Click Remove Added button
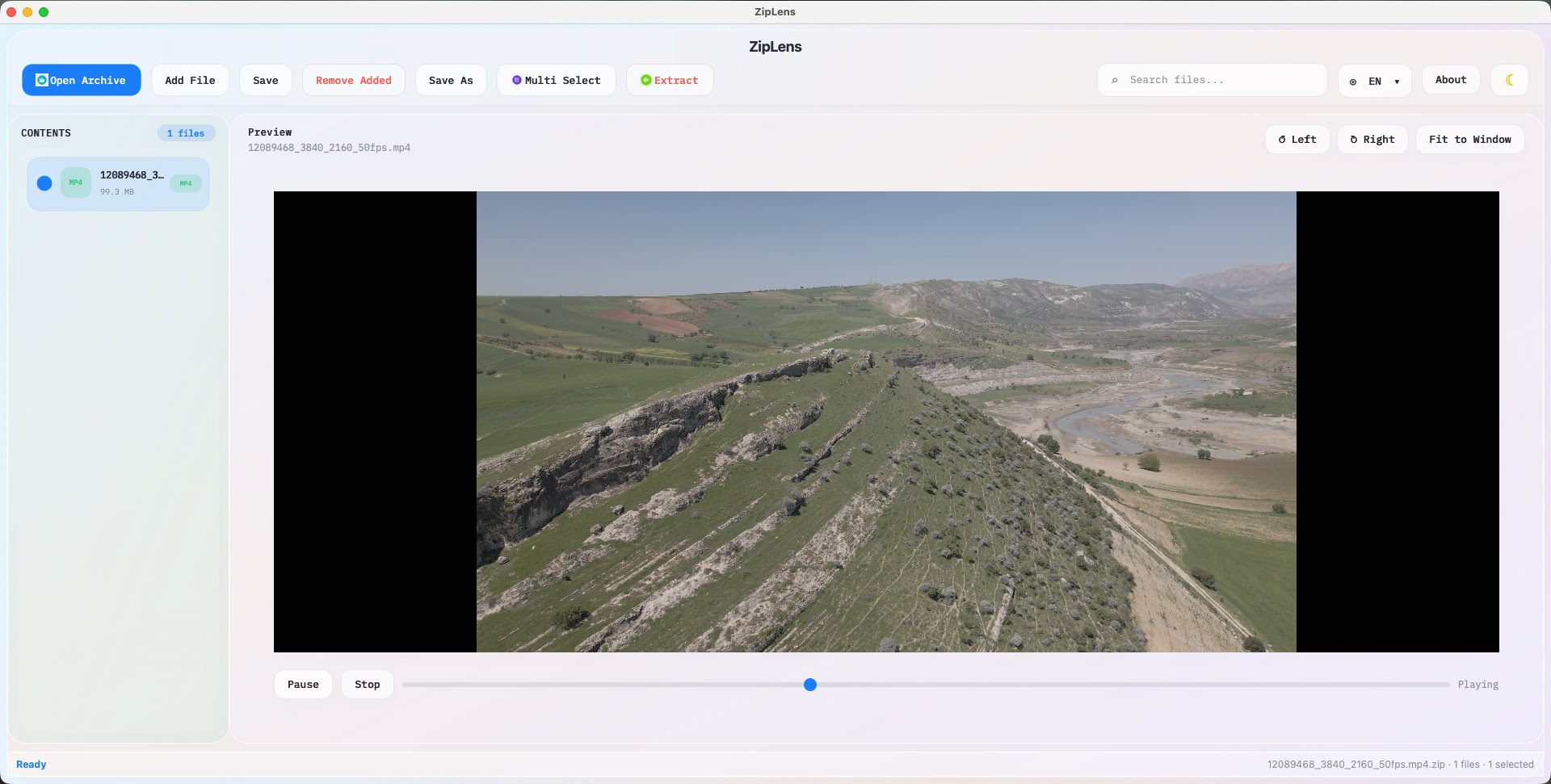 click(x=353, y=80)
